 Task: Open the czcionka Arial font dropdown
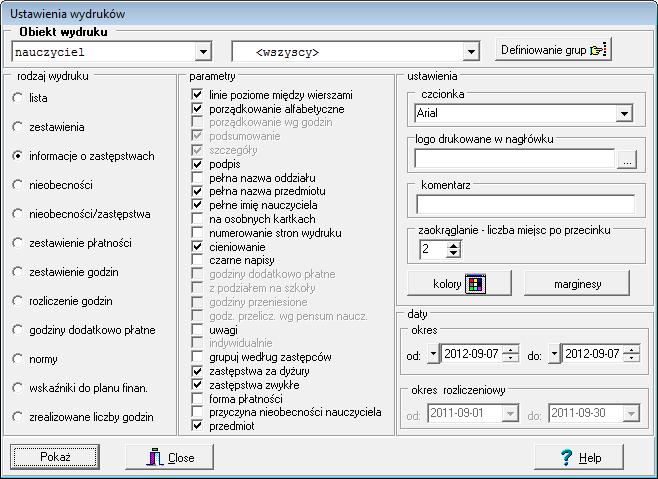pos(624,113)
